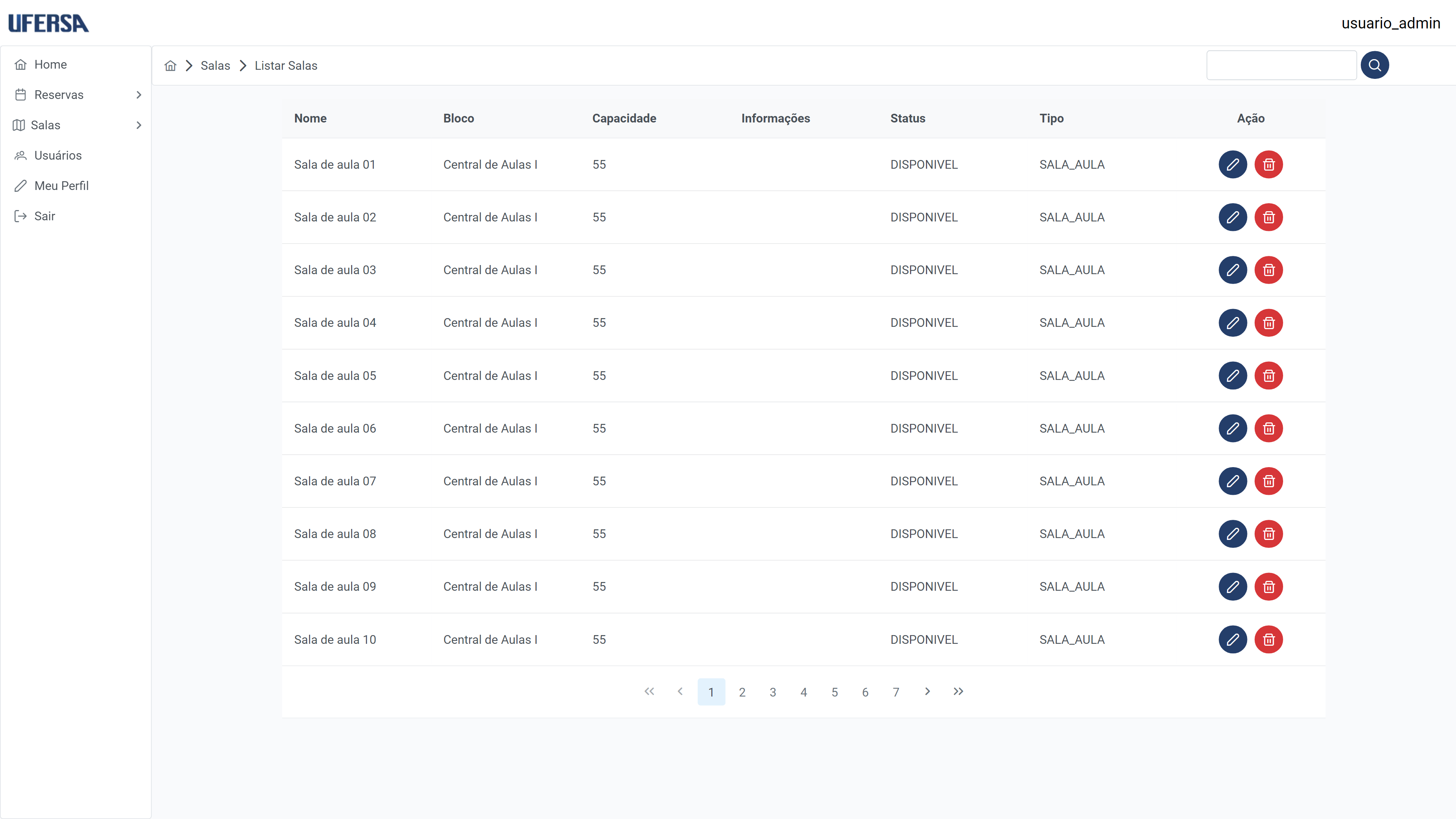Delete Sala de aula 02 with trash icon
1456x819 pixels.
[x=1269, y=217]
